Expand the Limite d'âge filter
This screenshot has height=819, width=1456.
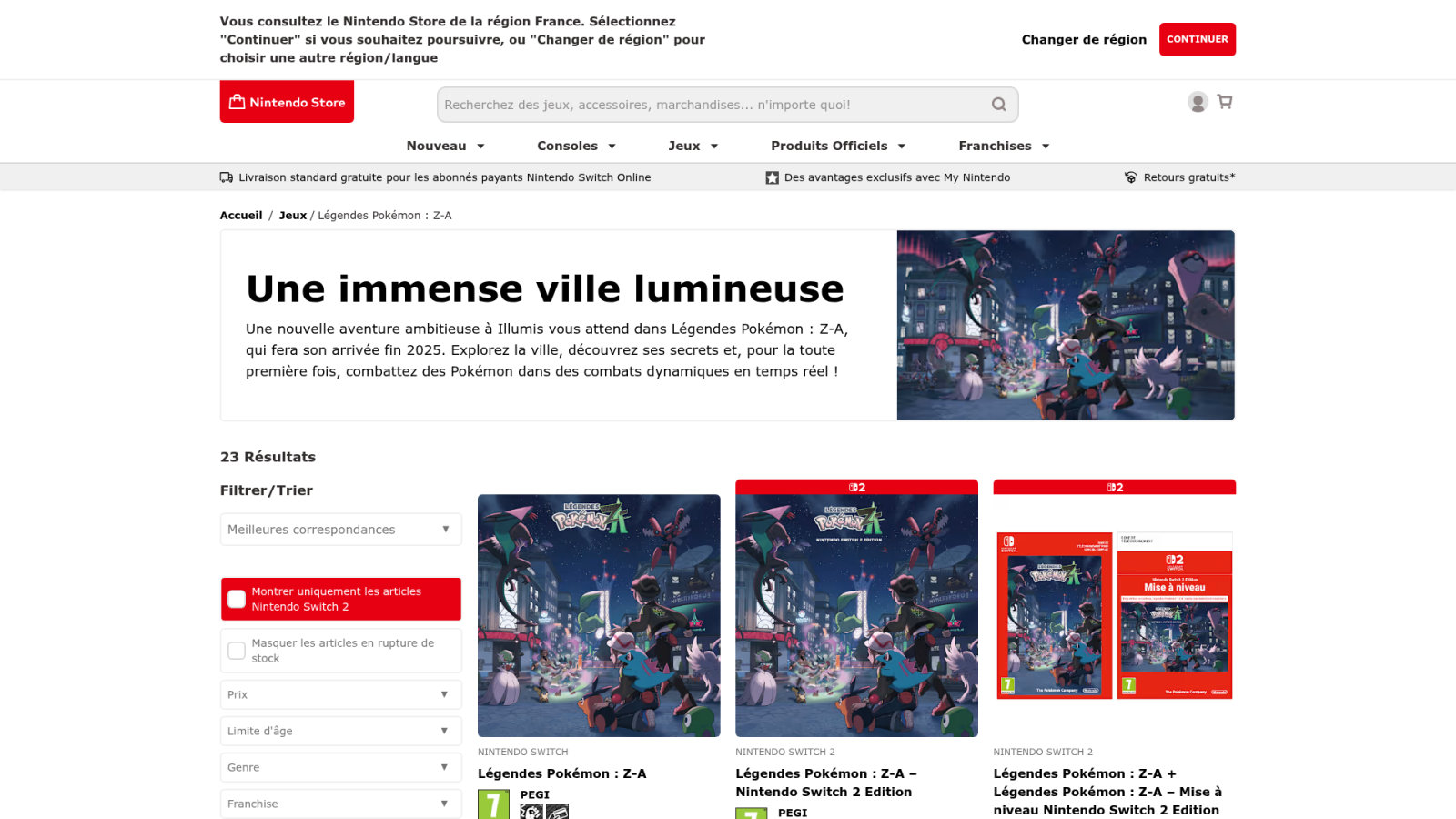(340, 731)
